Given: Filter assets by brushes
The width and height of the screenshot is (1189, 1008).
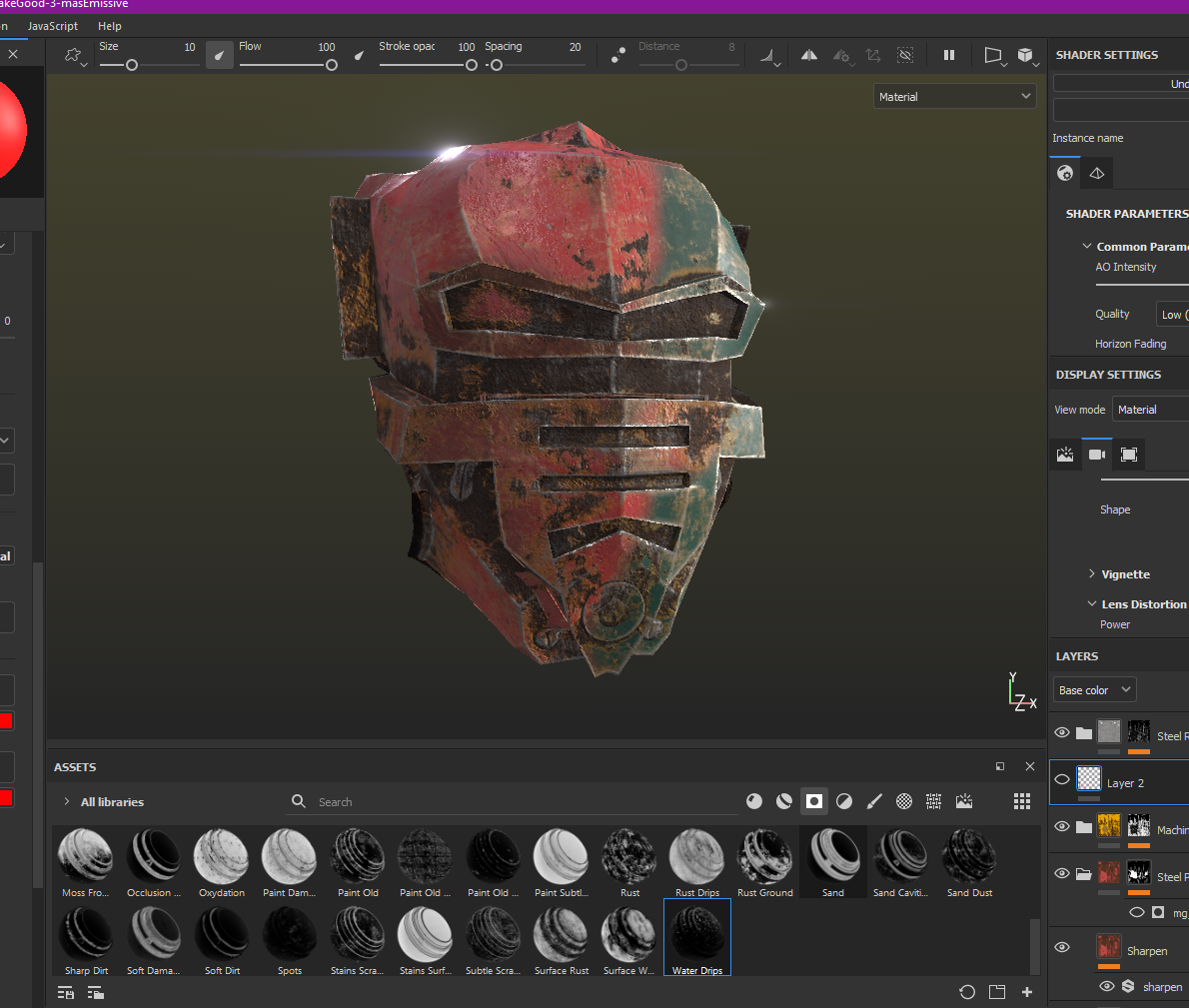Looking at the screenshot, I should tap(874, 801).
